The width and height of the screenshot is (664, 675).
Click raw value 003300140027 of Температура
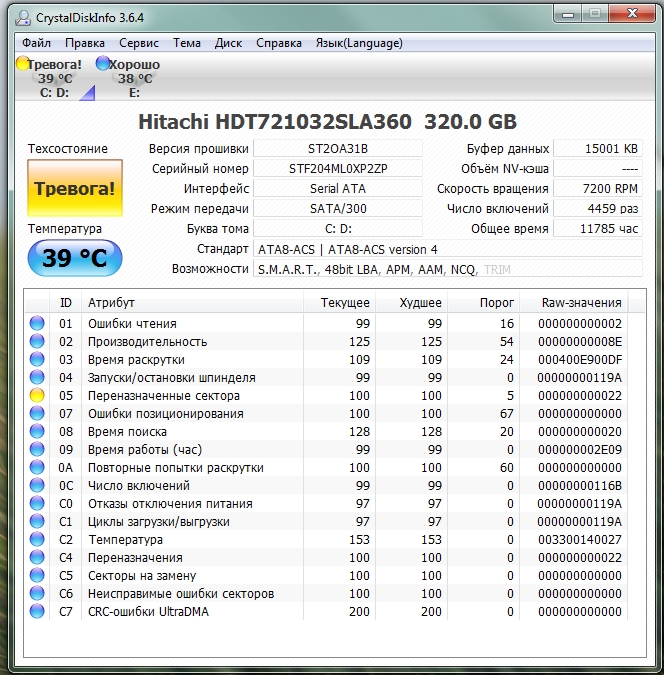pyautogui.click(x=580, y=539)
